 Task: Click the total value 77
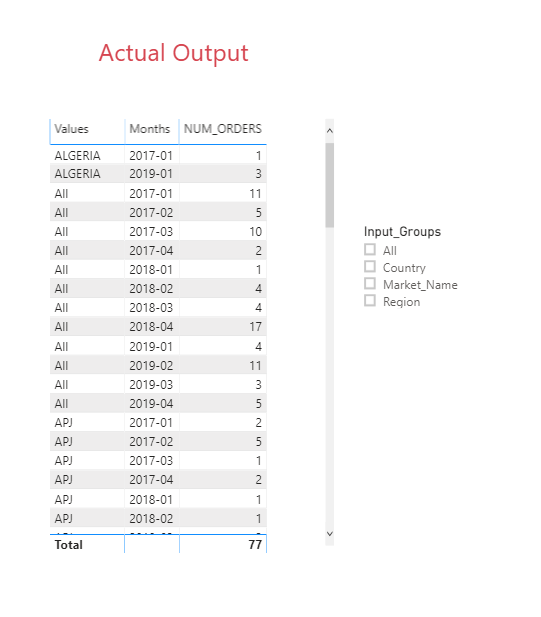coord(255,545)
